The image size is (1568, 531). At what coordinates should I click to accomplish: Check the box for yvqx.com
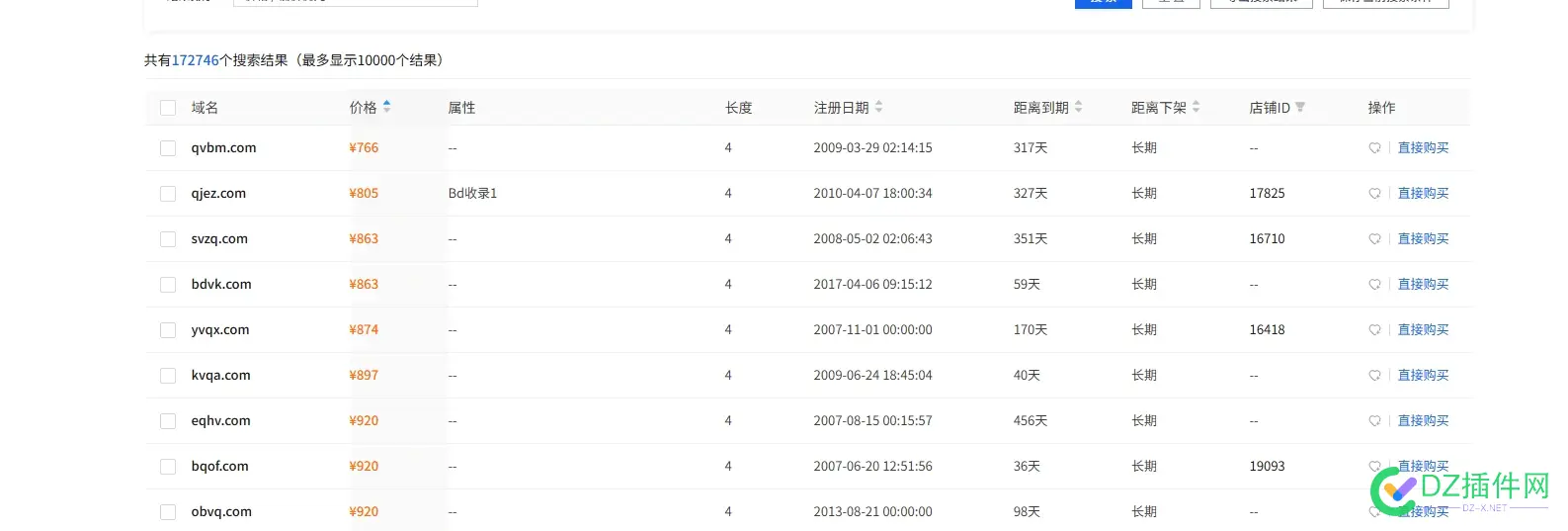tap(168, 330)
